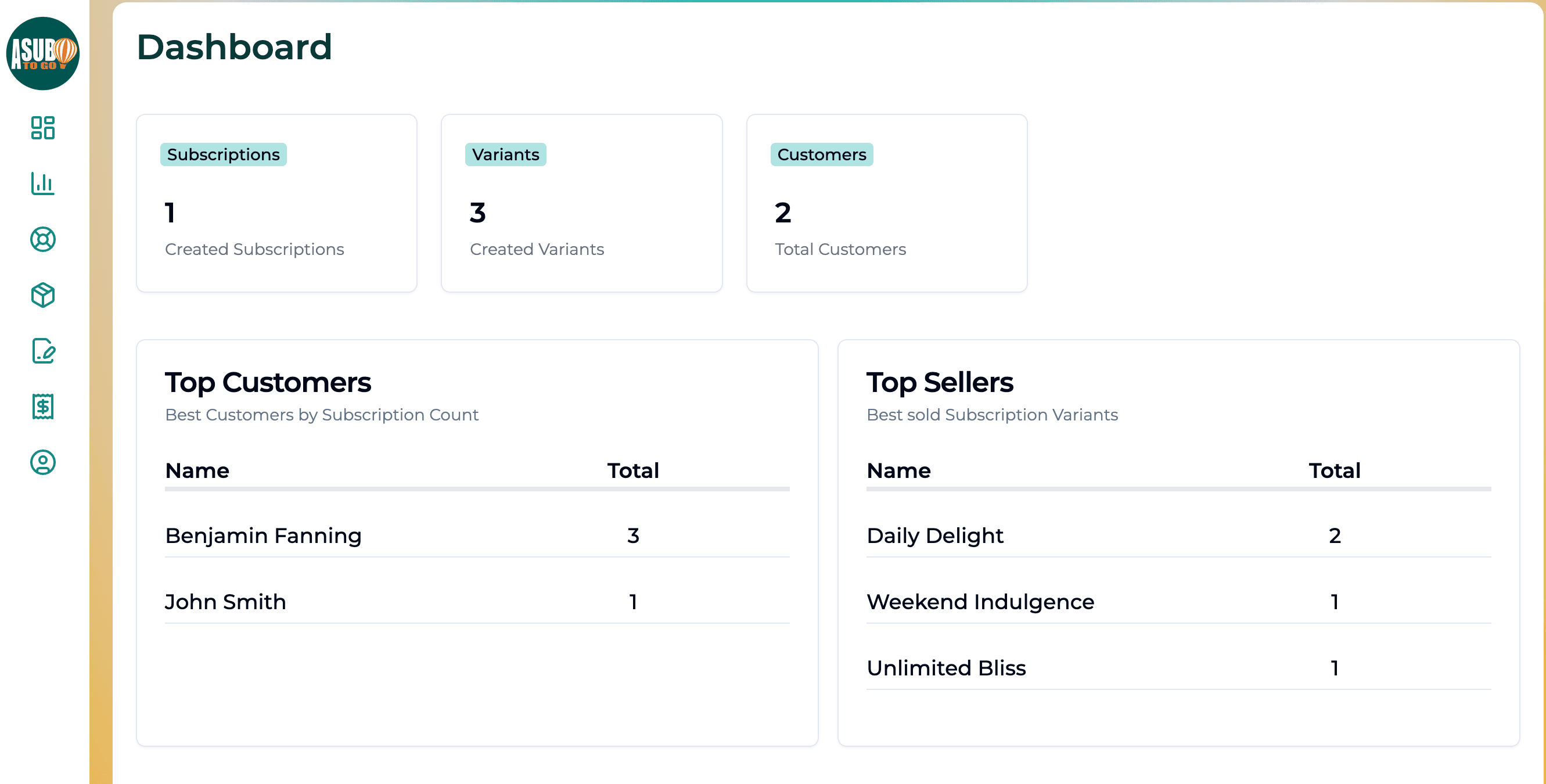The image size is (1546, 784).
Task: Click Best sold Subscription Variants subtitle
Action: coord(992,415)
